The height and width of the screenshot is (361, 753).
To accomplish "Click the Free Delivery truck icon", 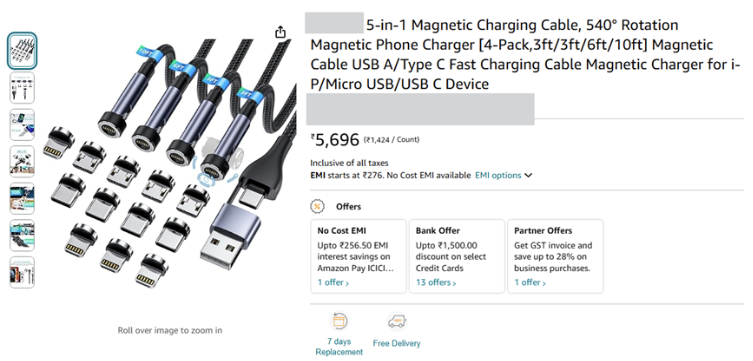I will [x=397, y=321].
